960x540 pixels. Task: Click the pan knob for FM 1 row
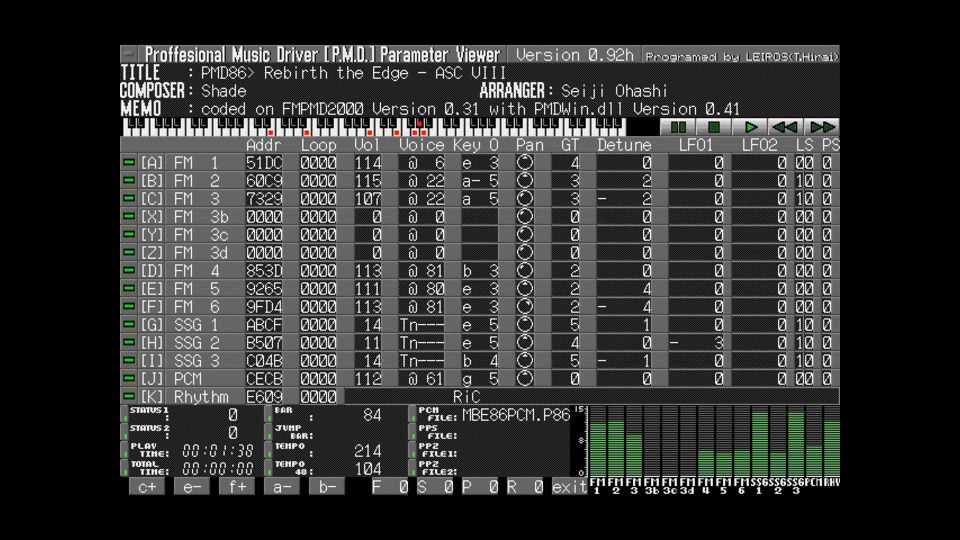point(525,163)
